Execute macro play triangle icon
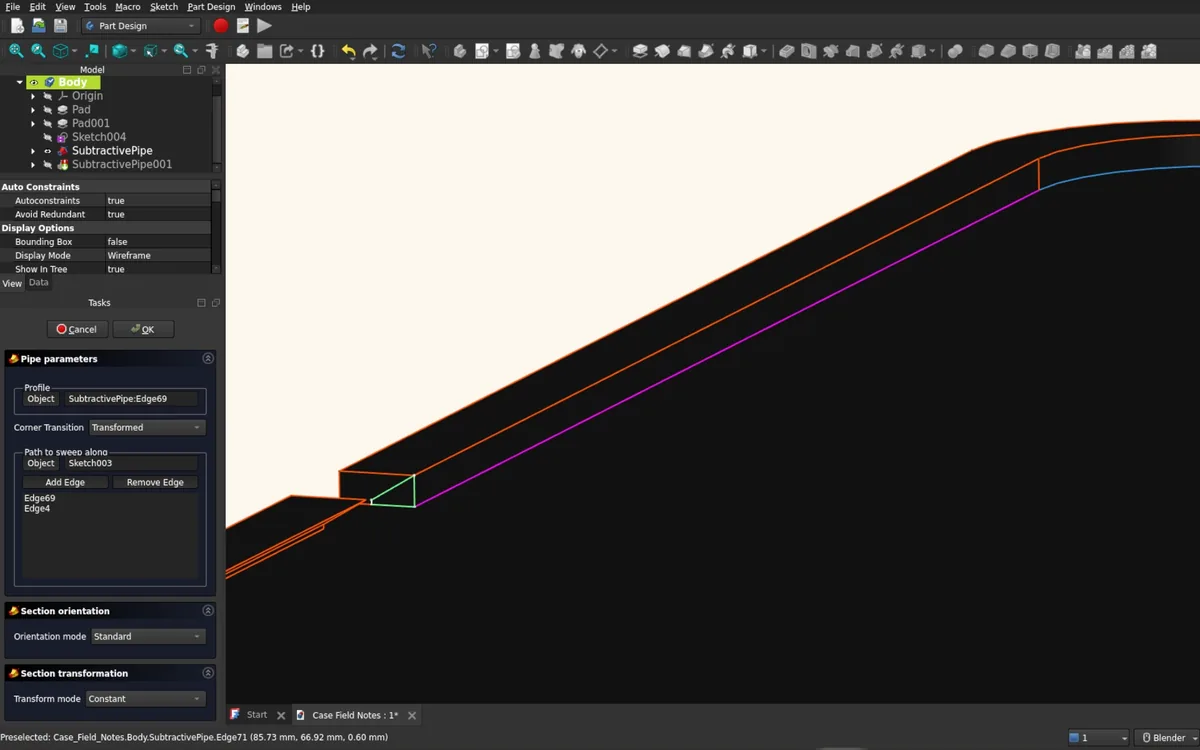 tap(264, 26)
